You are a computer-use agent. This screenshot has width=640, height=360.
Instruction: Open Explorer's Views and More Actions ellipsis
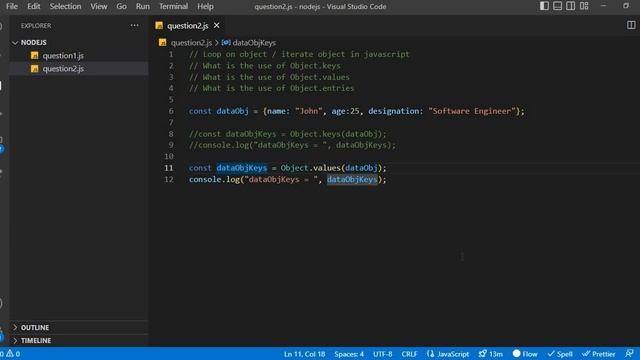pyautogui.click(x=134, y=25)
